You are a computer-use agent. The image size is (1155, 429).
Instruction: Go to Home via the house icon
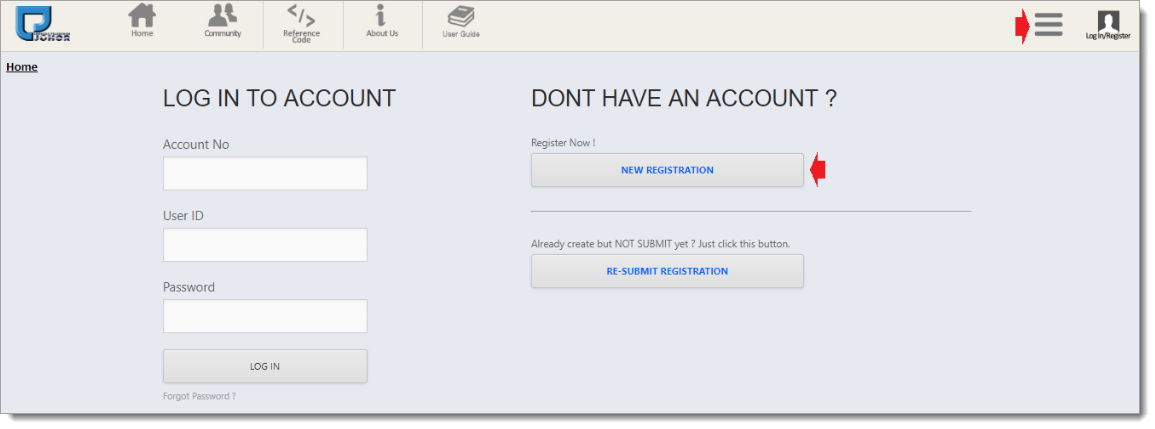point(142,17)
